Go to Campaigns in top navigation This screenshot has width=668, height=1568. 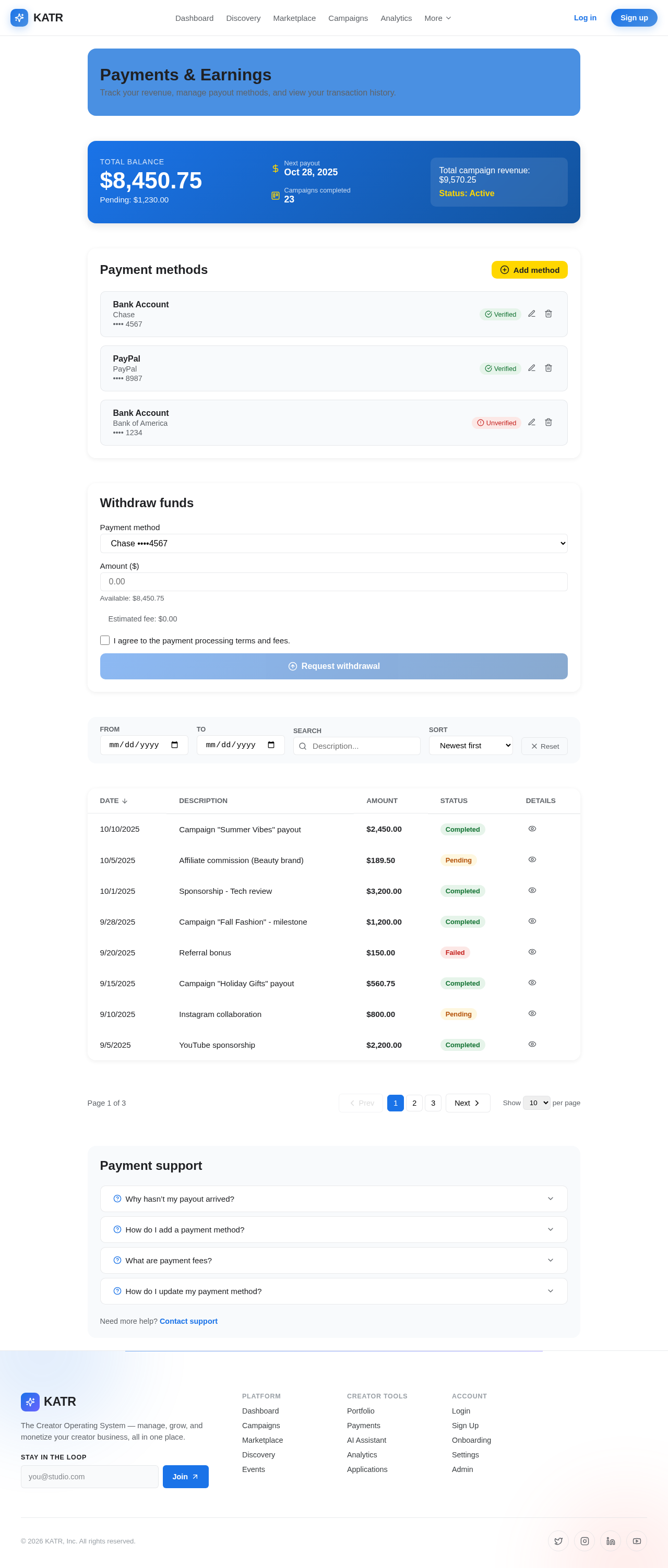point(348,18)
